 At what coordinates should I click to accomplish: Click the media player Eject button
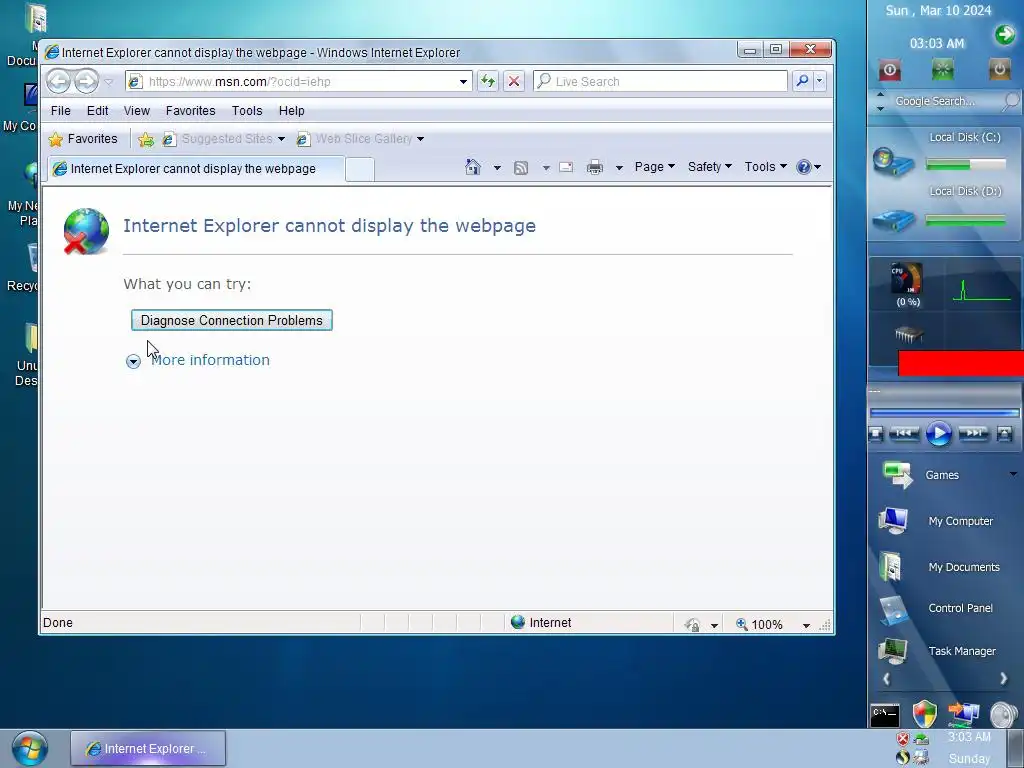tap(1004, 433)
